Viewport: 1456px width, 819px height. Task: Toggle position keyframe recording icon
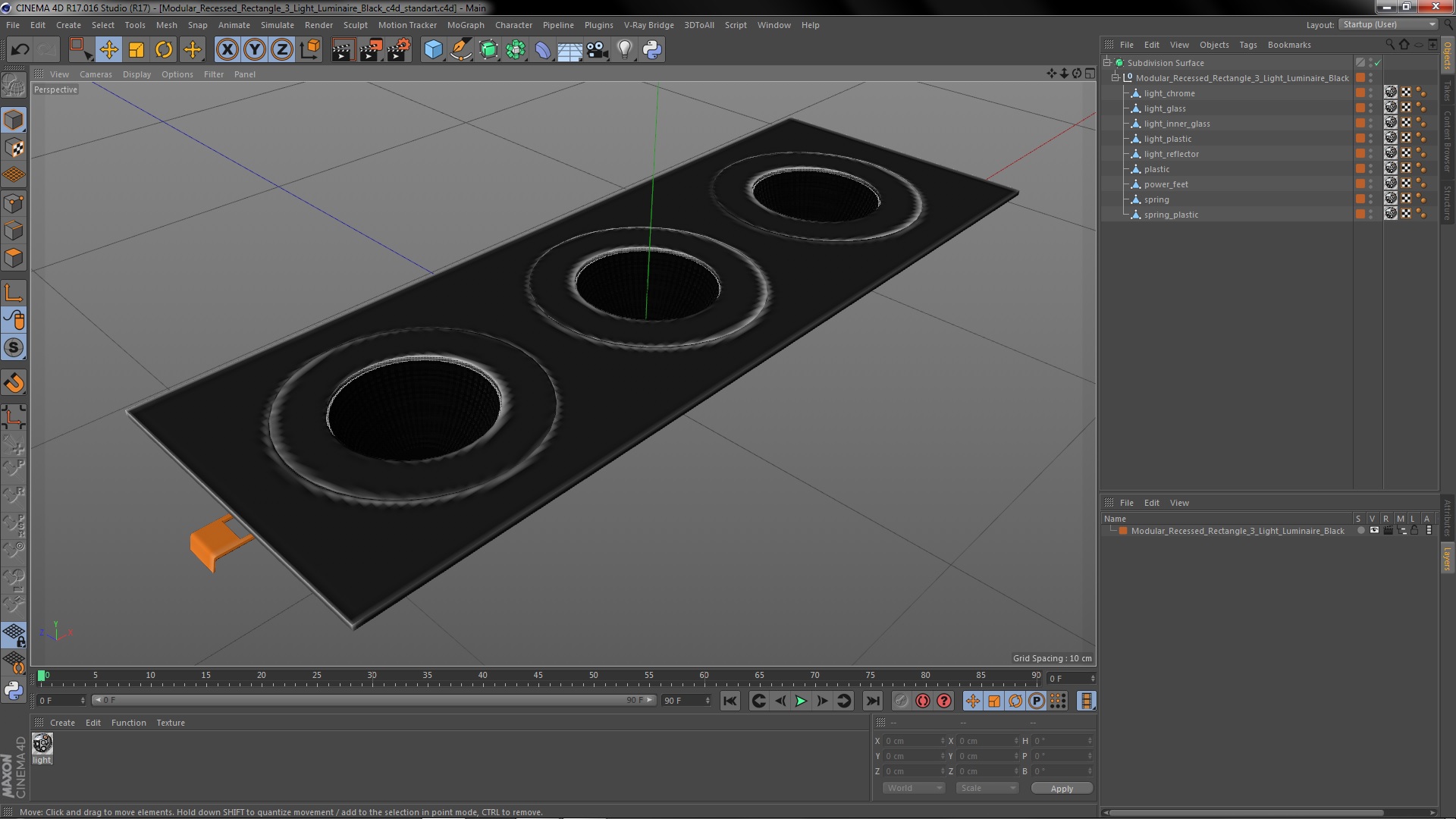click(x=973, y=701)
